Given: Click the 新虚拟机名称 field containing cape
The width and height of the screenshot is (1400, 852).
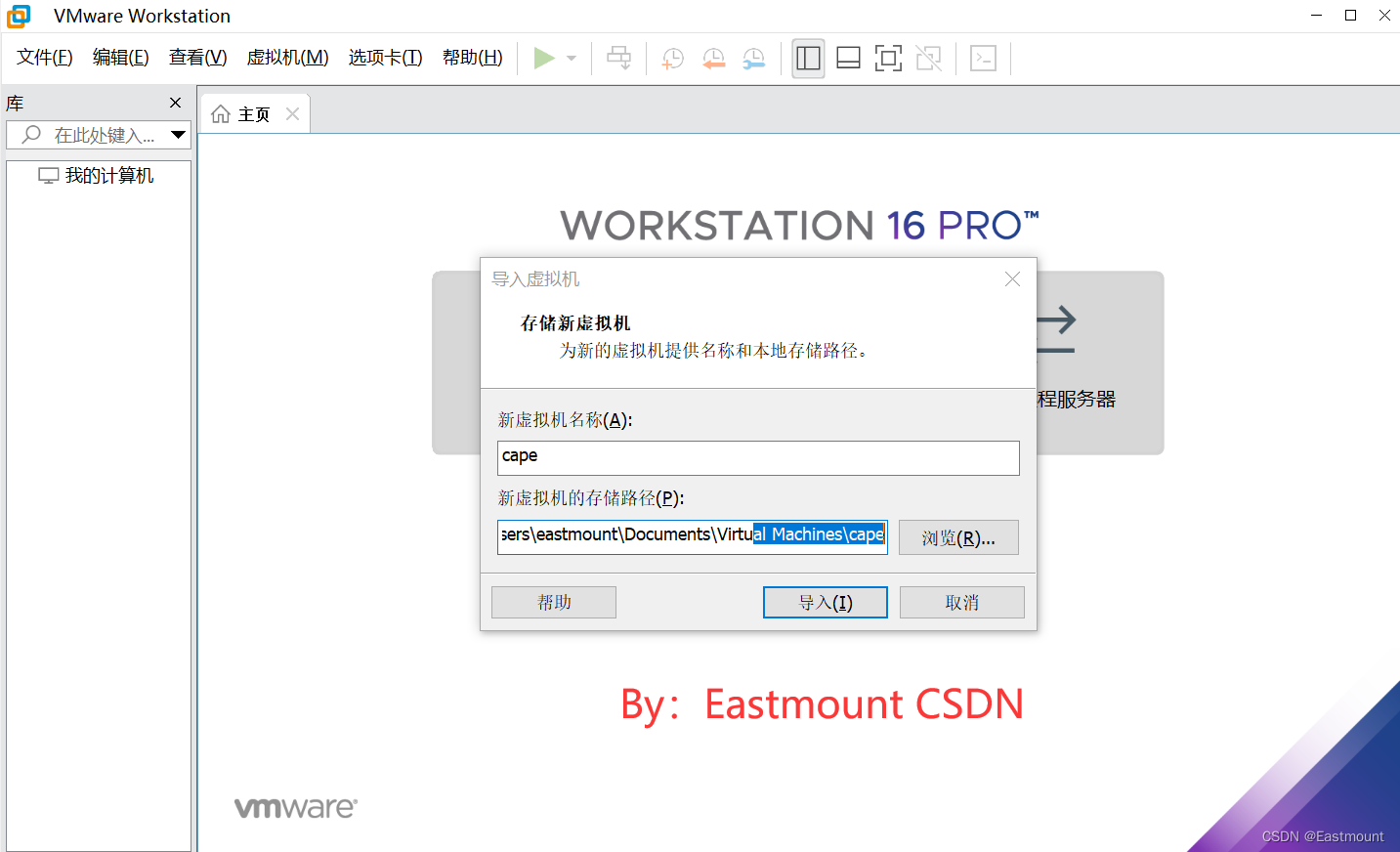Looking at the screenshot, I should 758,458.
